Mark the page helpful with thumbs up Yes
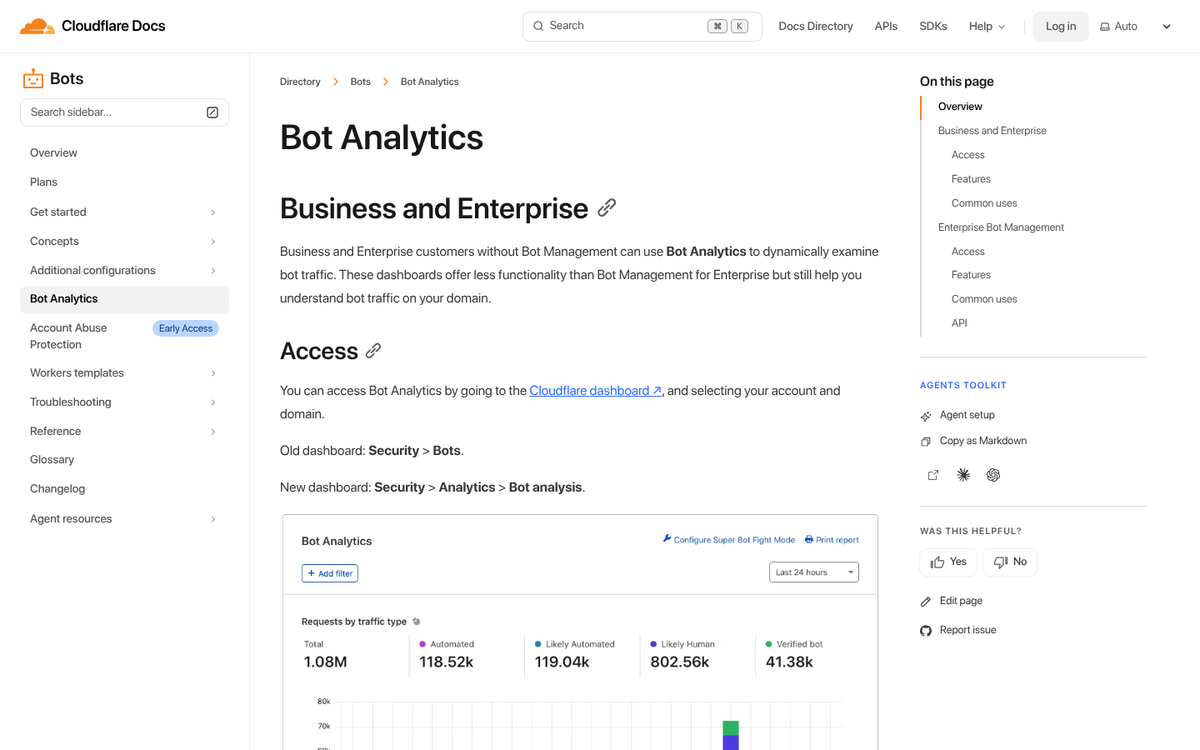This screenshot has width=1200, height=750. (x=947, y=562)
